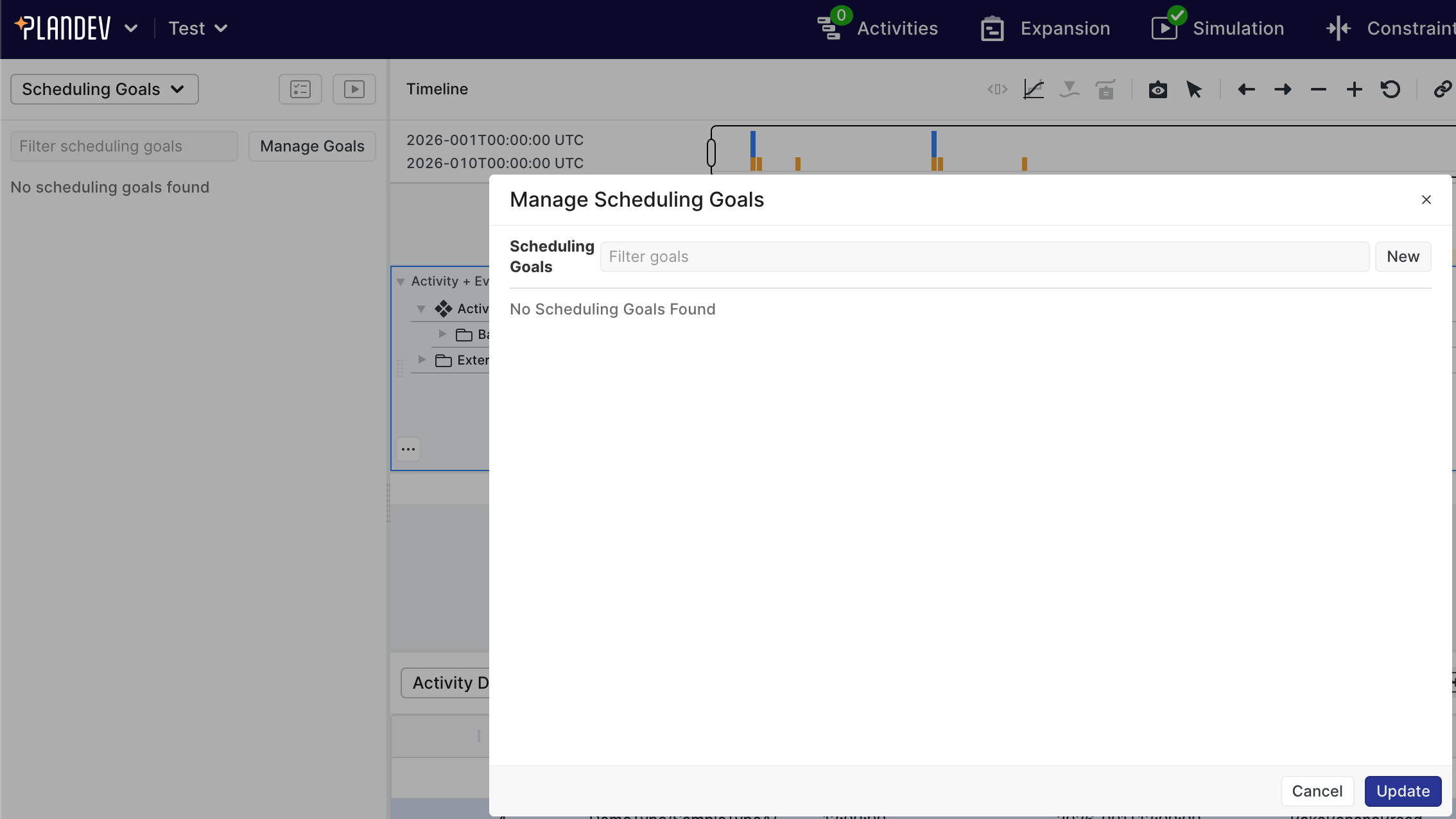Click the zoom in icon on timeline toolbar
The image size is (1456, 819).
pyautogui.click(x=1353, y=89)
